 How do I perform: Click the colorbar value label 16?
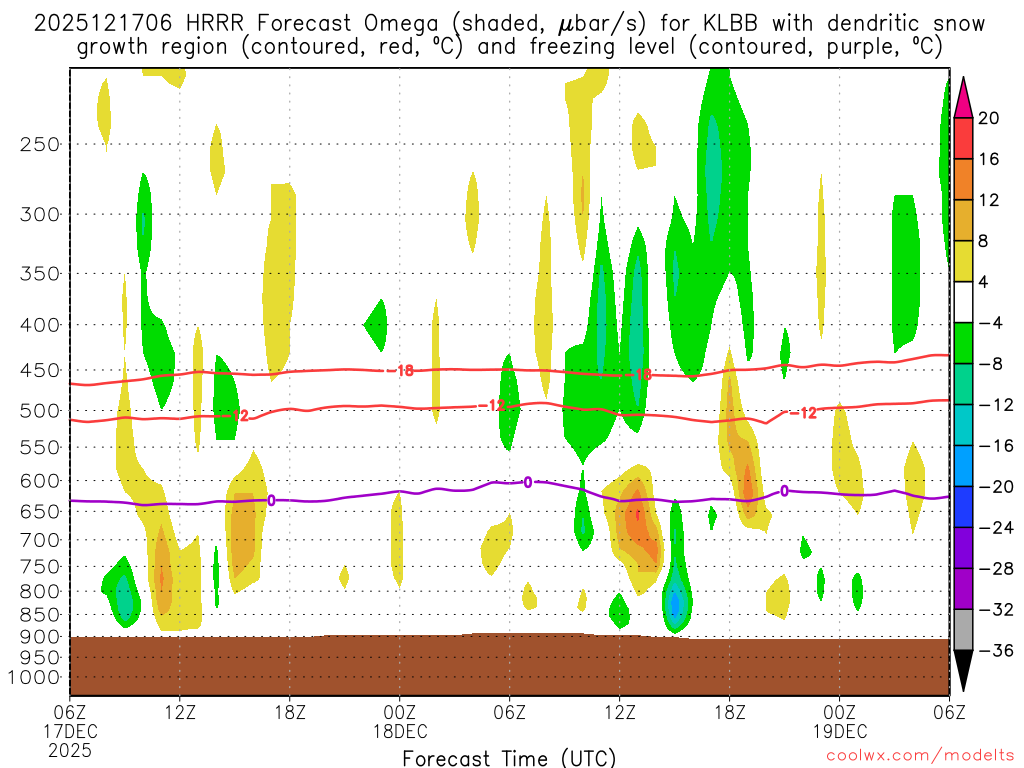click(x=989, y=159)
